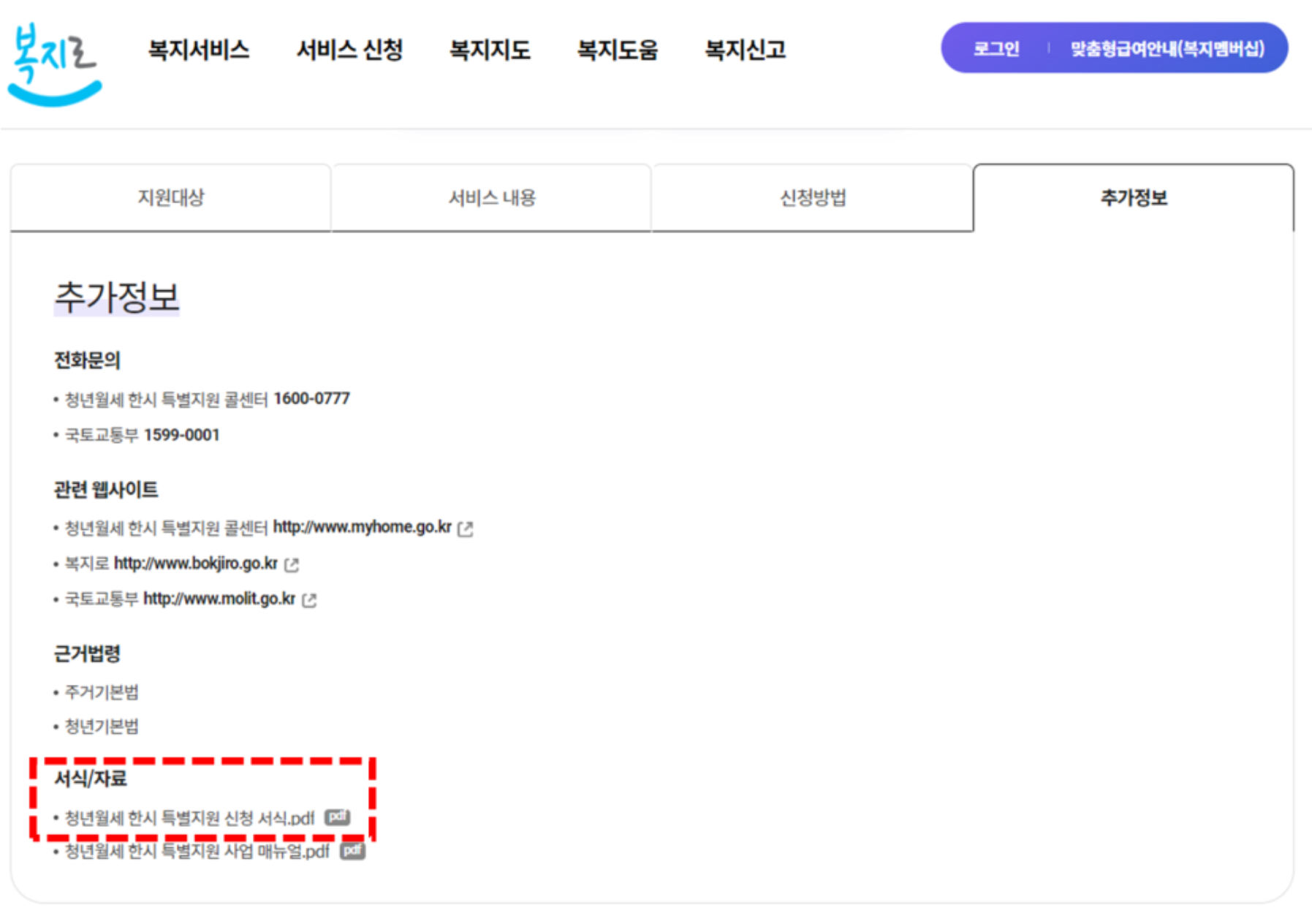Open external link icon next to myhome.go.kr
The height and width of the screenshot is (924, 1312).
tap(465, 529)
